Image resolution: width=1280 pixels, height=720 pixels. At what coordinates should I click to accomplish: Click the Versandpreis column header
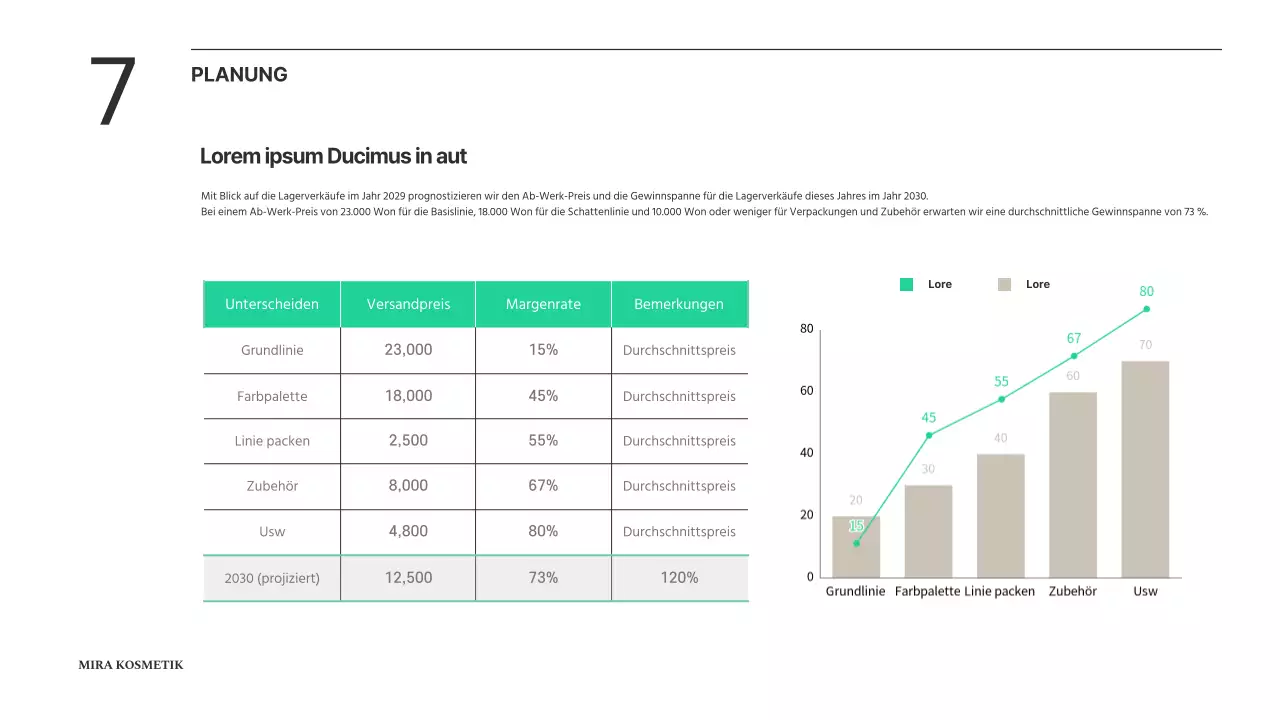point(408,304)
